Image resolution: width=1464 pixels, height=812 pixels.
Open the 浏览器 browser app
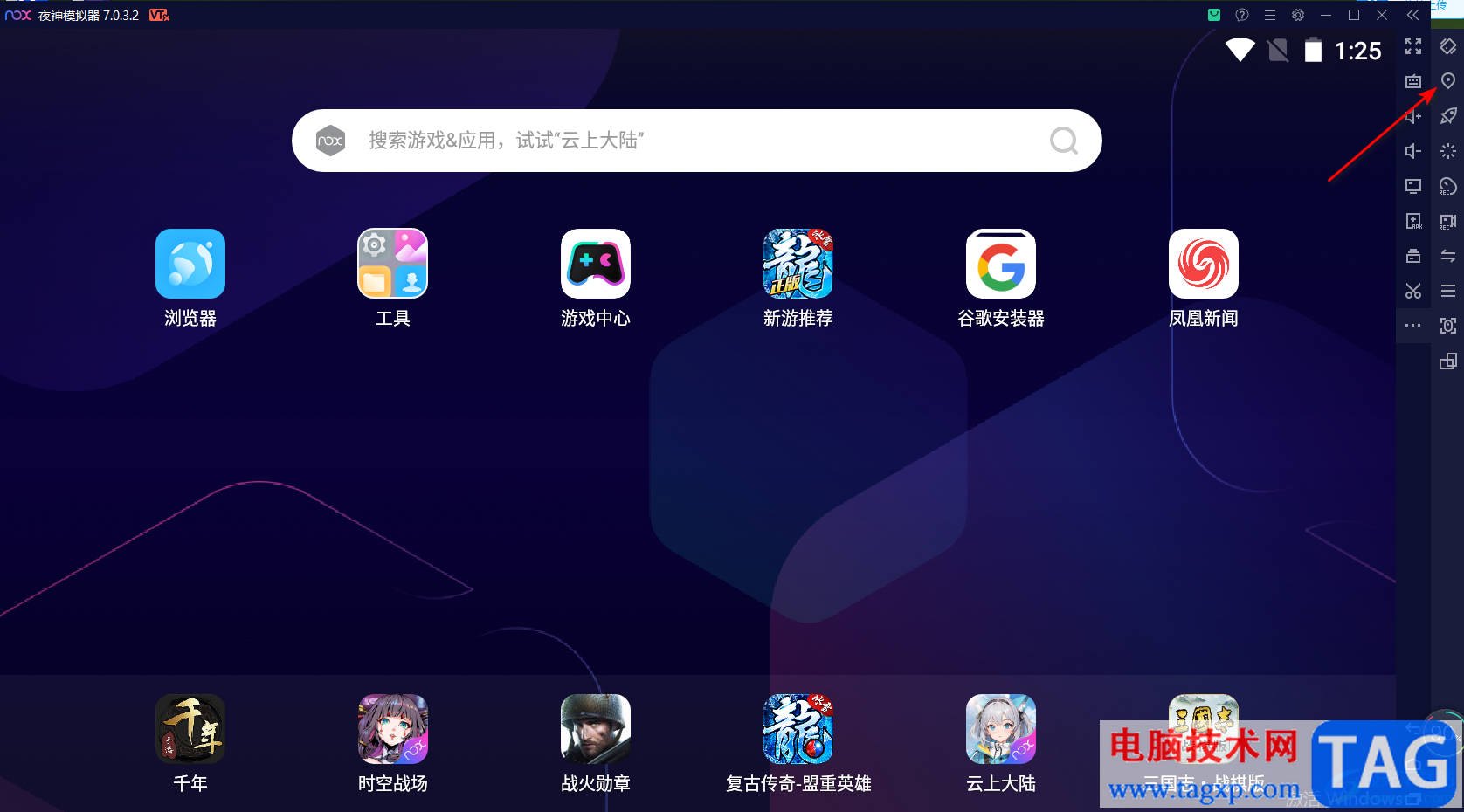[190, 264]
